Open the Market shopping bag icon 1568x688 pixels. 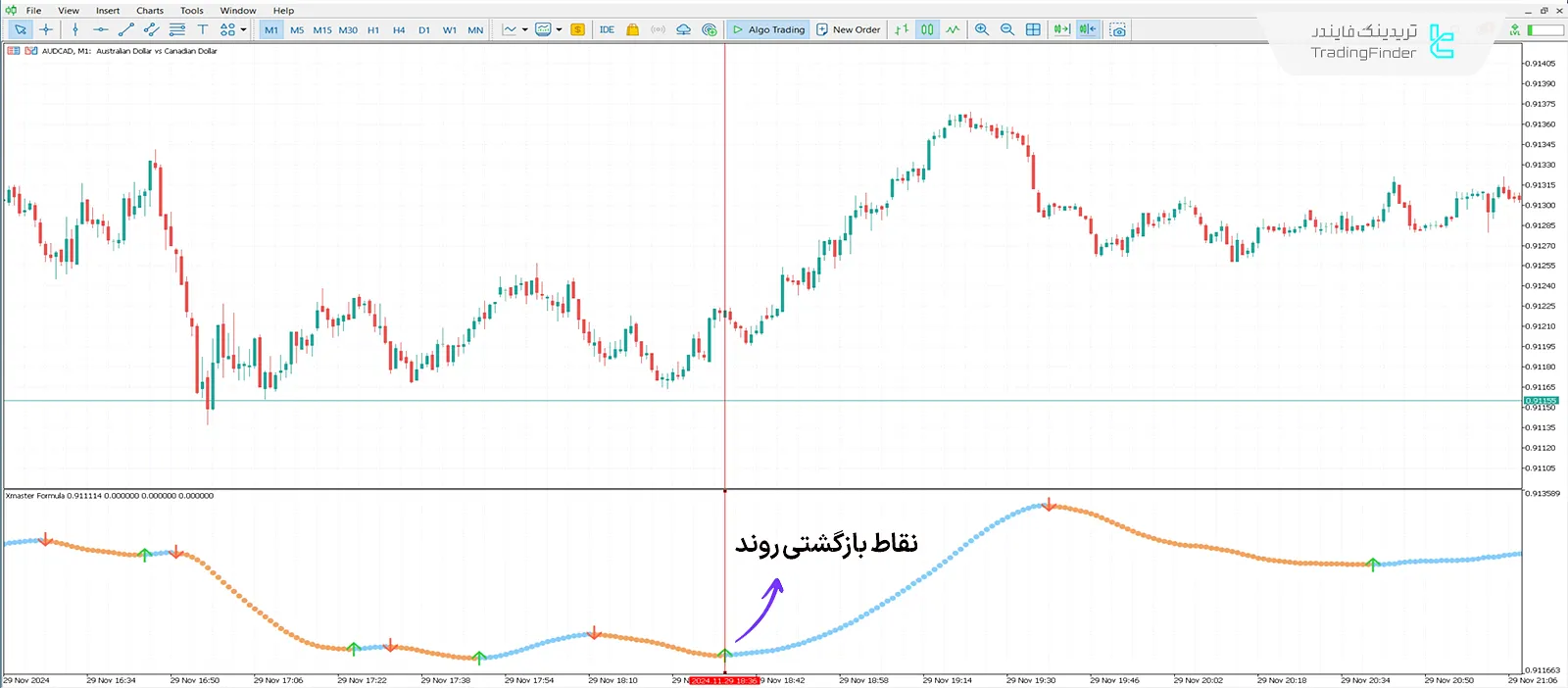point(633,29)
